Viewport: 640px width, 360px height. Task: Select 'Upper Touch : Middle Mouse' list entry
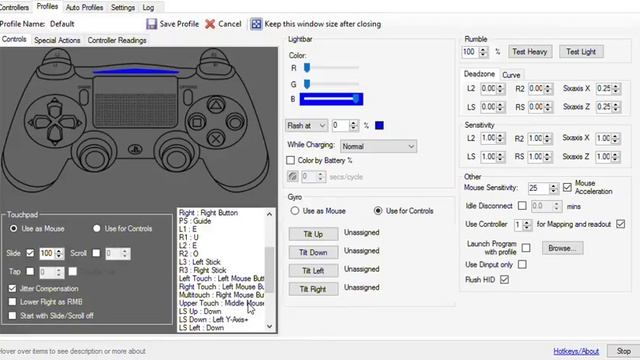(221, 303)
